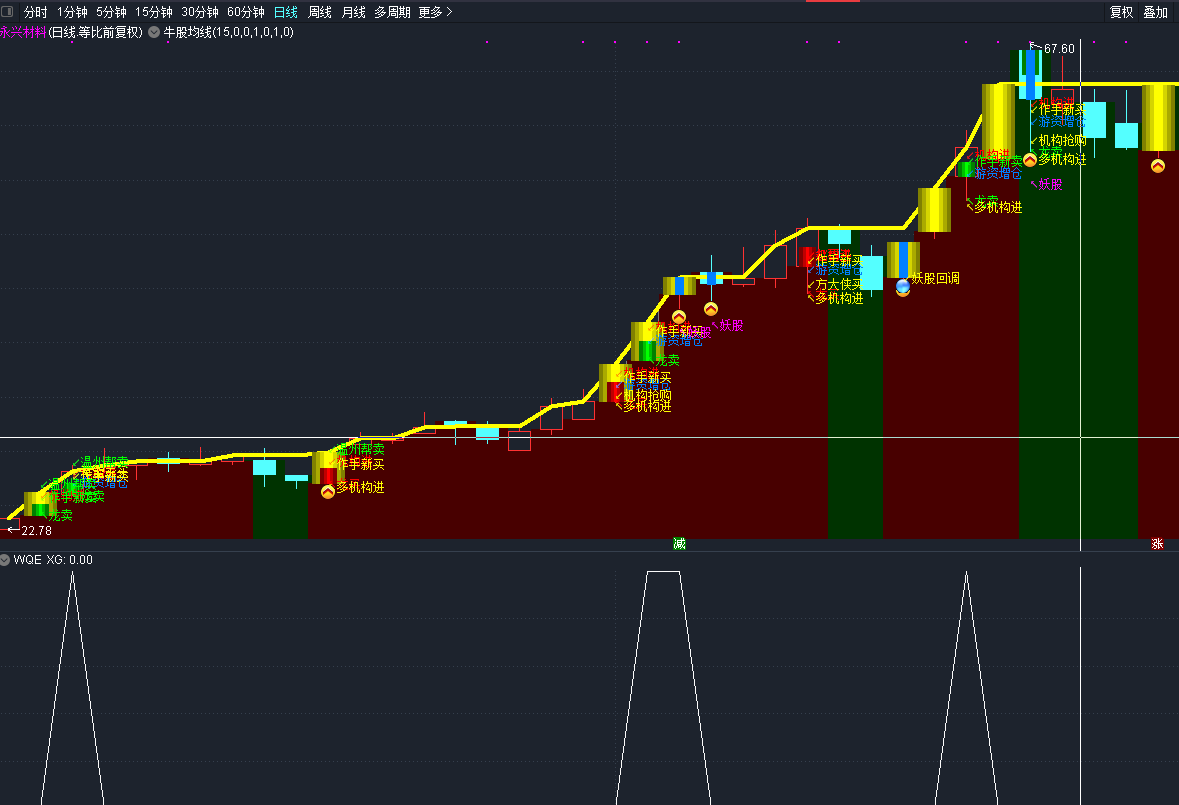The image size is (1179, 805).
Task: Select the 日线 daily chart tab
Action: 286,12
